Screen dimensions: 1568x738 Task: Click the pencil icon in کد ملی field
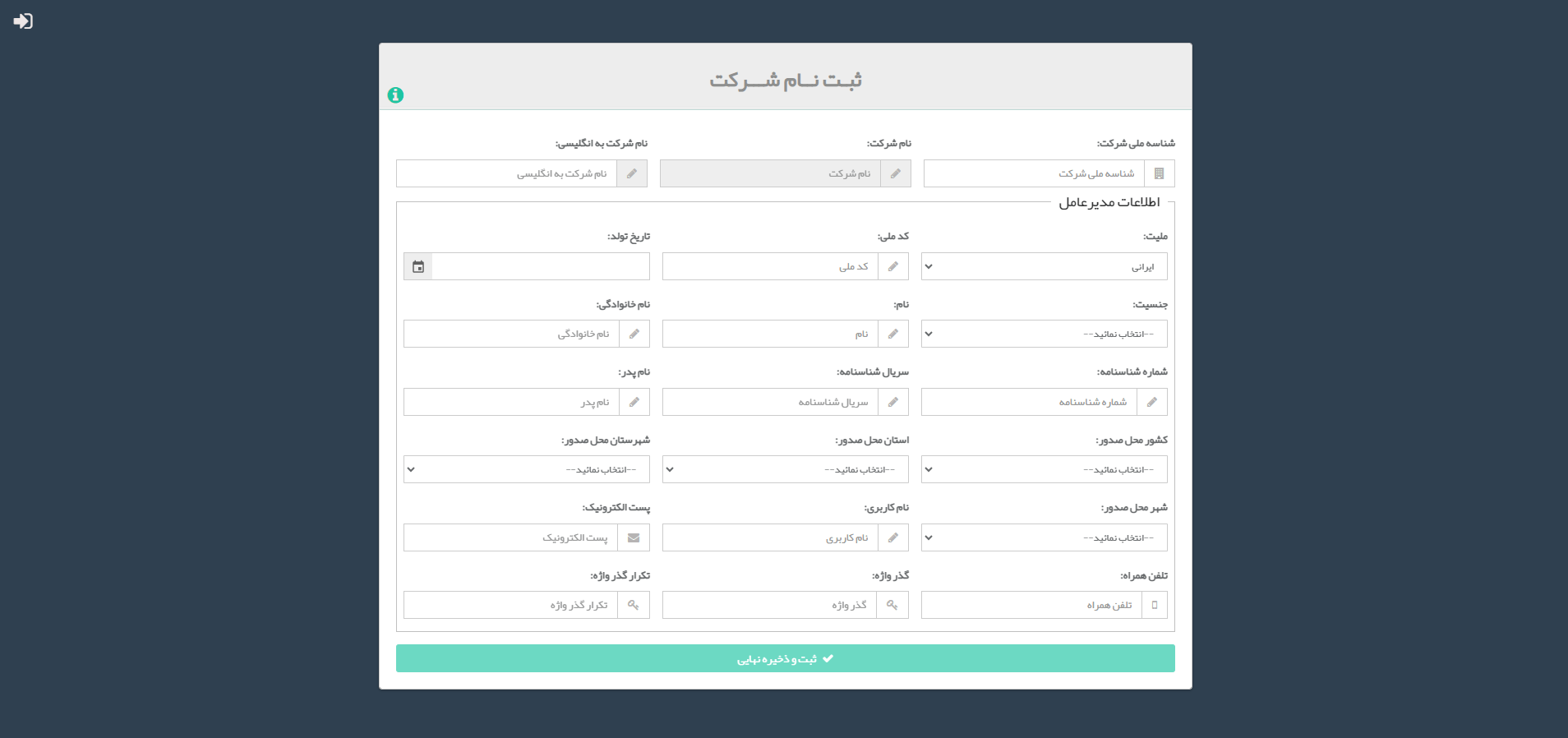pos(893,265)
